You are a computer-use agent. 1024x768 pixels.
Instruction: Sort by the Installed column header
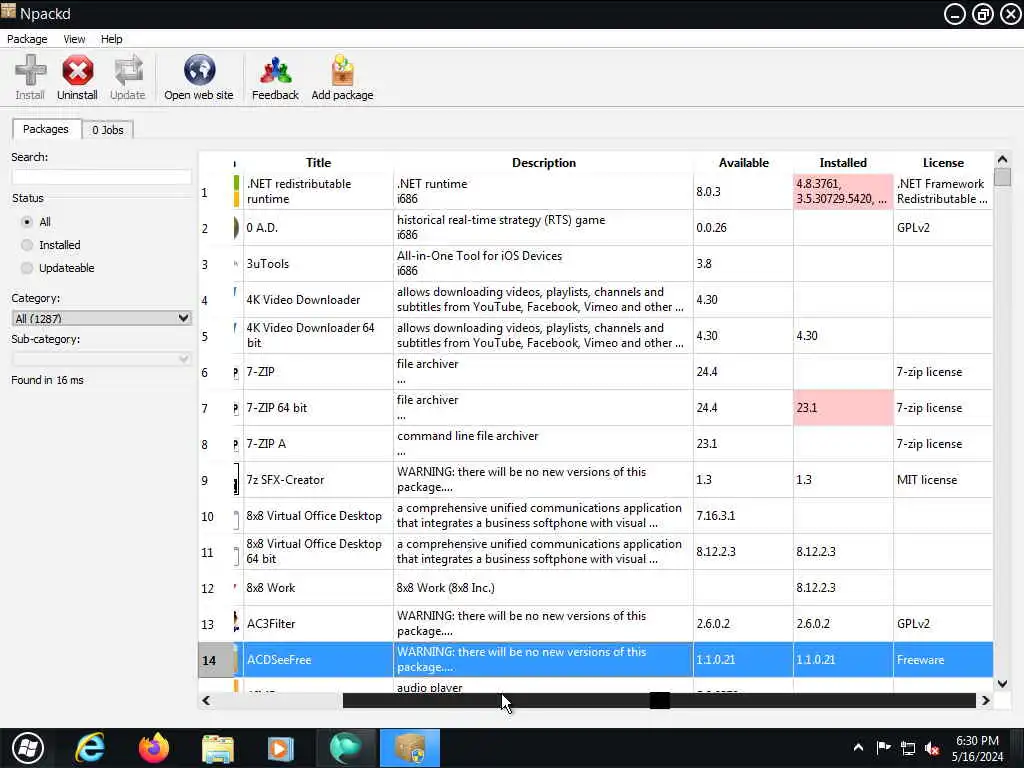click(x=843, y=163)
